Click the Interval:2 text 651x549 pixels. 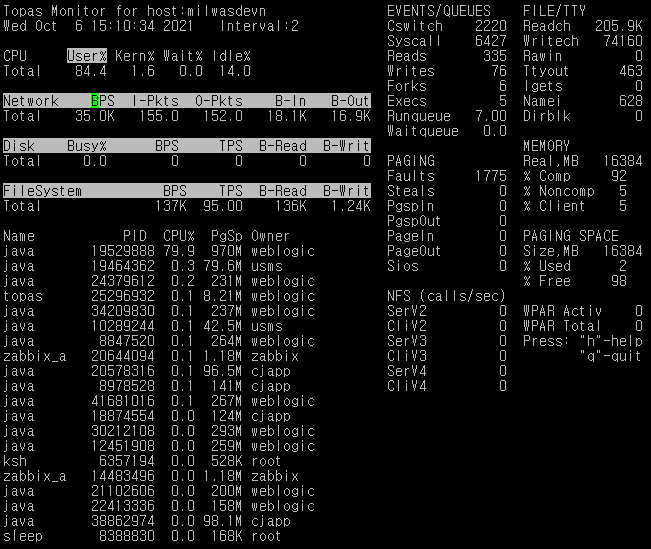click(259, 26)
